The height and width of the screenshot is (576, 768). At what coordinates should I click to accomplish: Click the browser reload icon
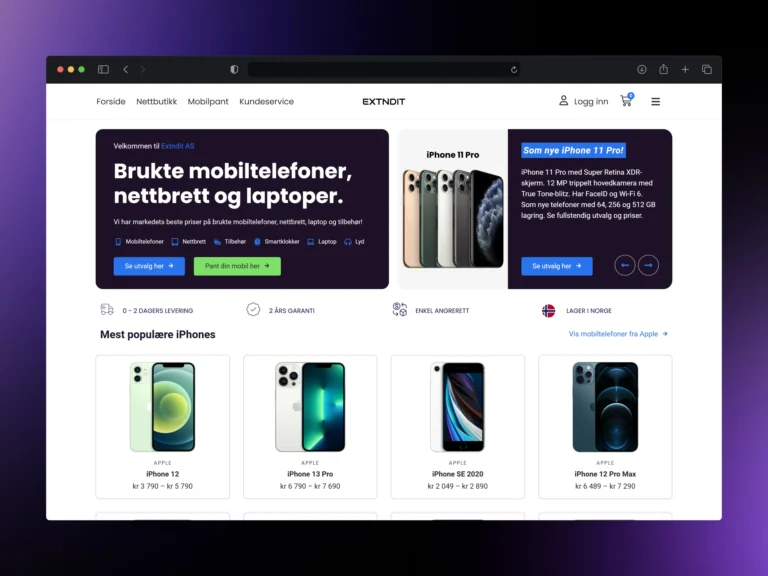point(514,70)
